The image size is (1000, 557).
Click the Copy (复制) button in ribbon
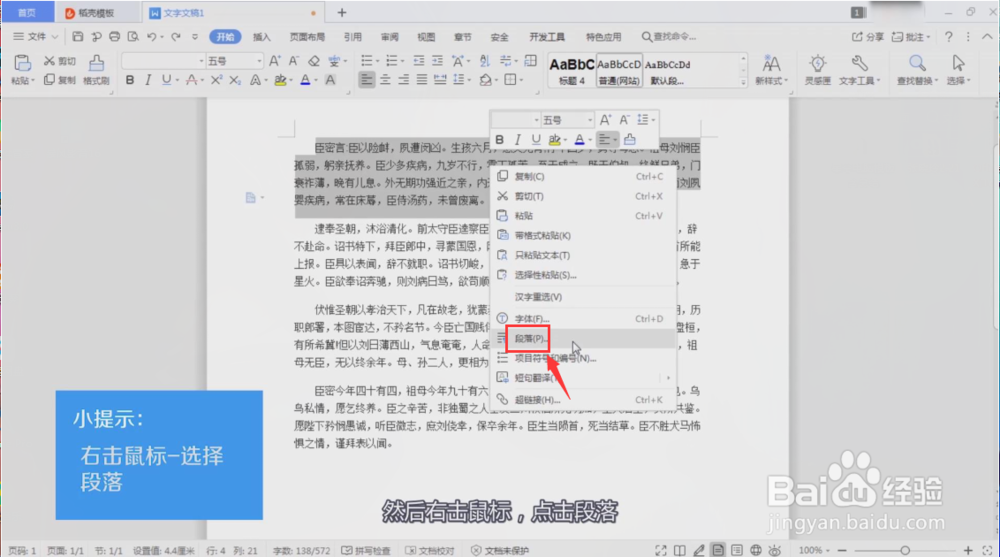[x=60, y=80]
